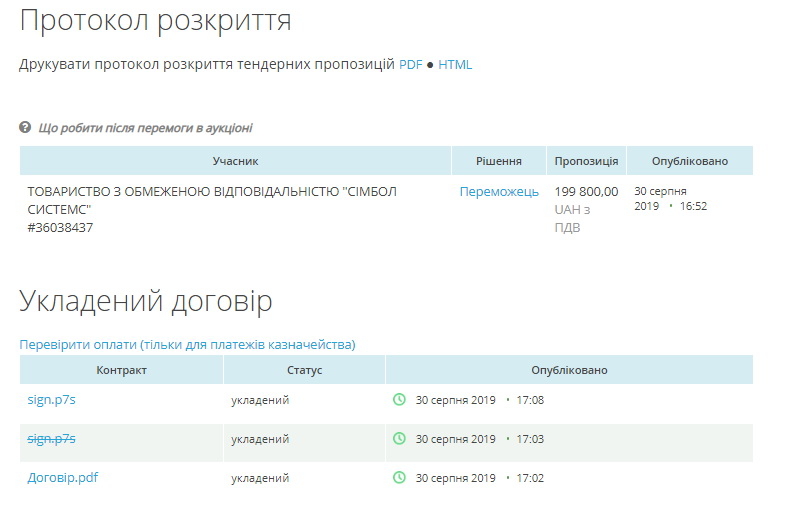Open 'Перевірити оплати' treasury payments link
The image size is (793, 506).
click(x=187, y=345)
